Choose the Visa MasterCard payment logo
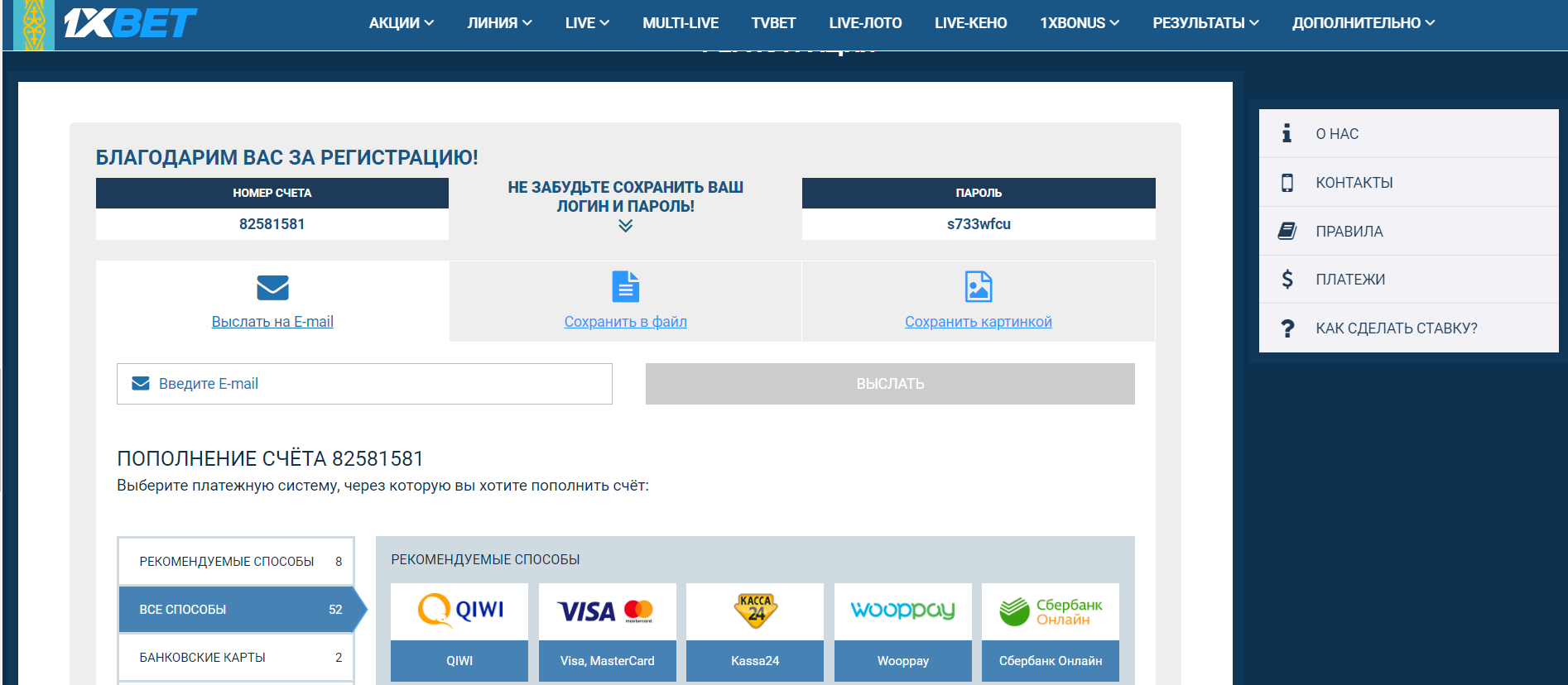 [607, 611]
